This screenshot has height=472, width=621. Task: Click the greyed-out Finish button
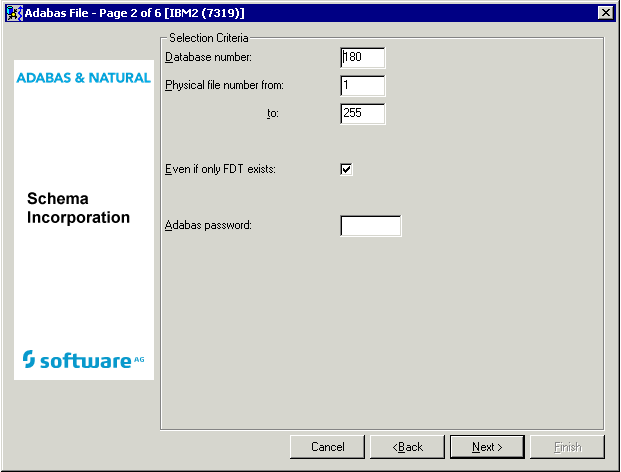point(567,447)
